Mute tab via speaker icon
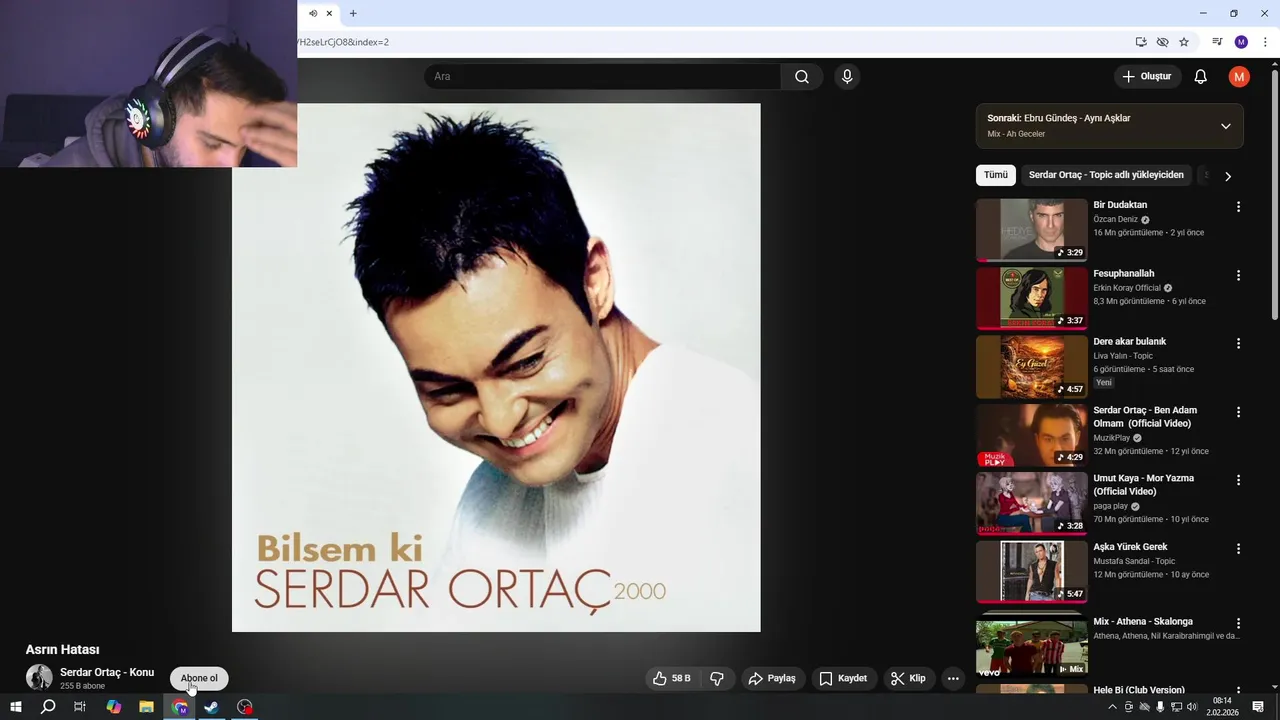Image resolution: width=1280 pixels, height=720 pixels. (313, 13)
